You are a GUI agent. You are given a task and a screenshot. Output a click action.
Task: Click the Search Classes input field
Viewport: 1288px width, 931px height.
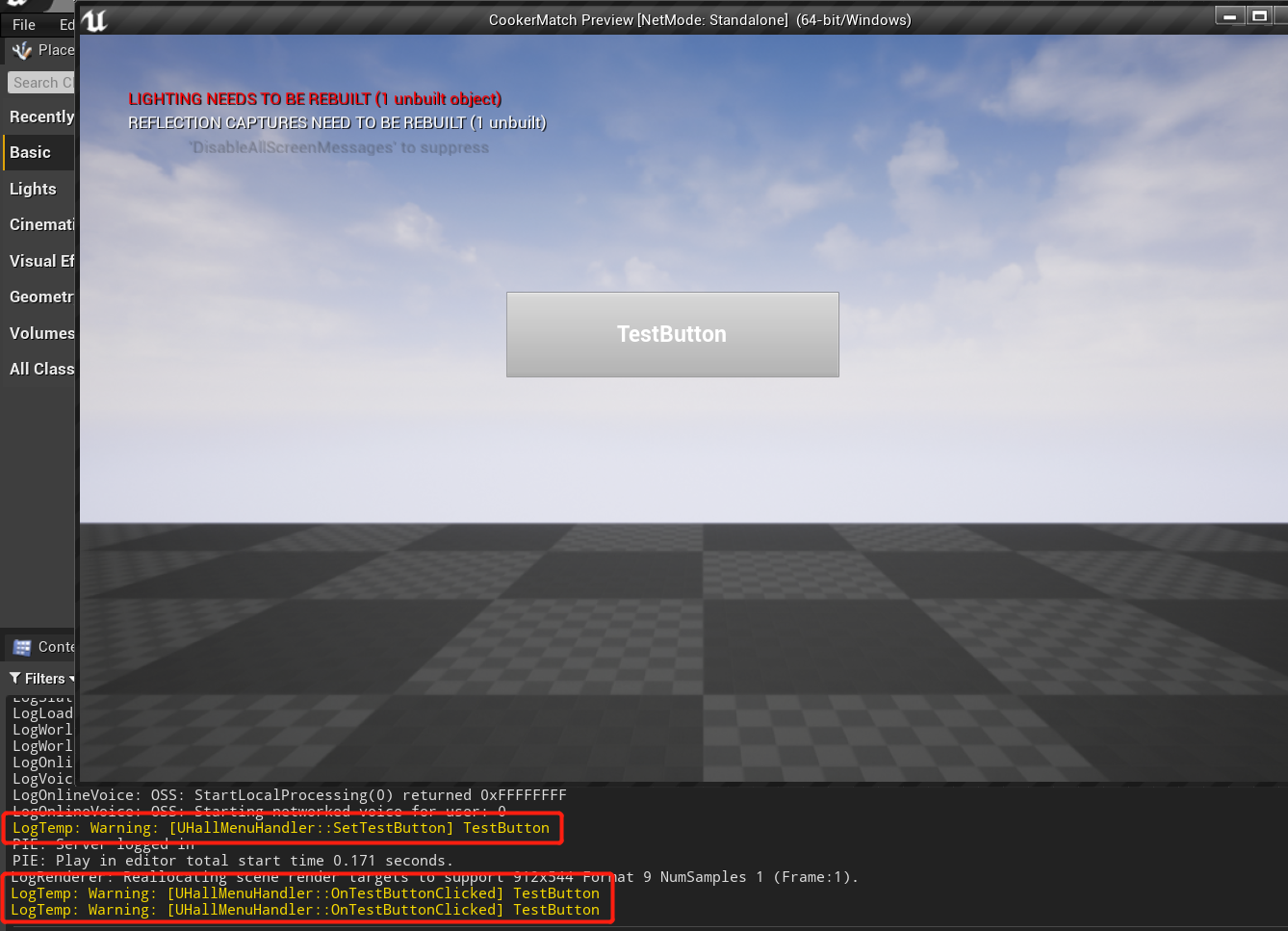(40, 83)
